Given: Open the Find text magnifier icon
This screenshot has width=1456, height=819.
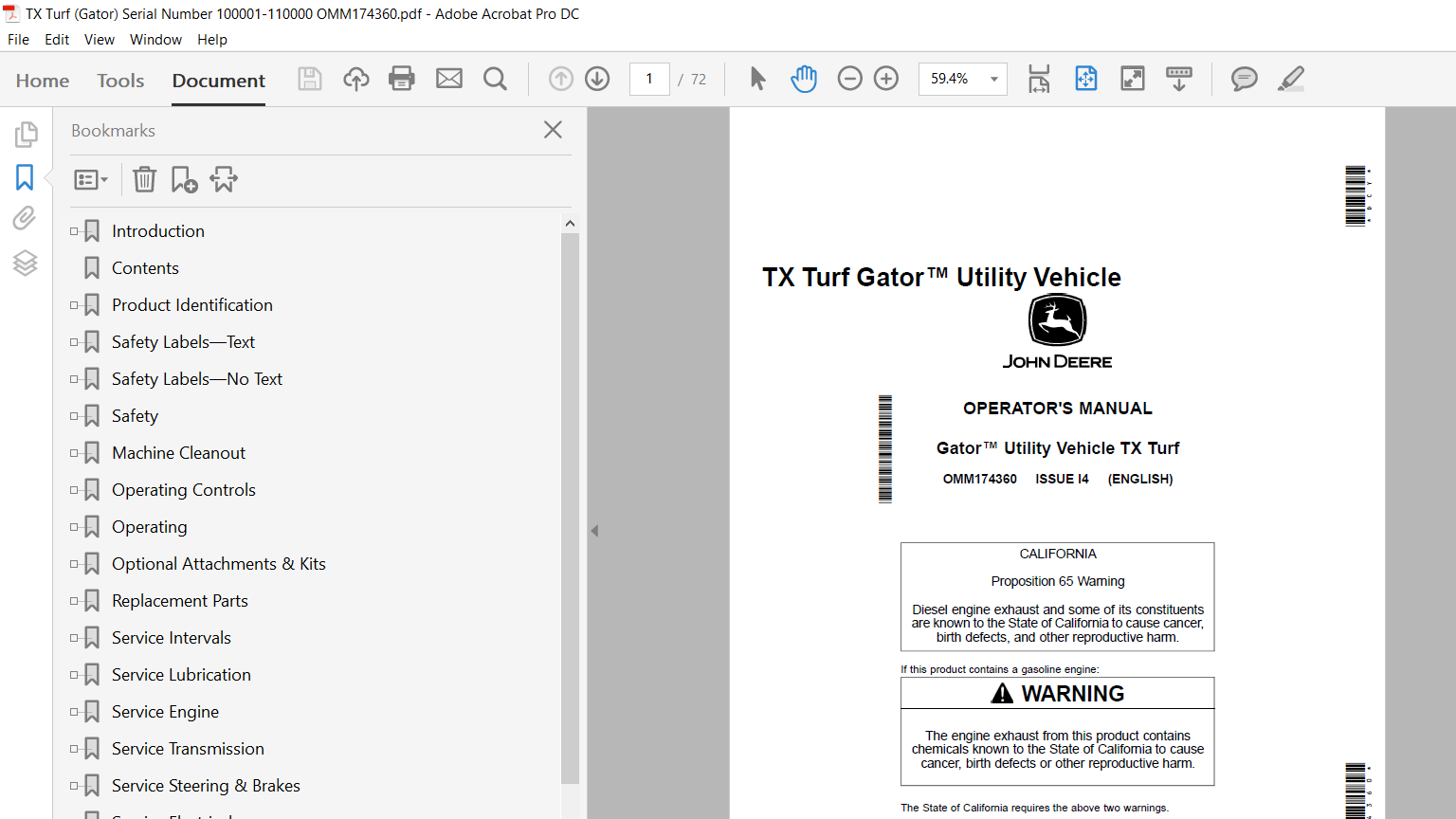Looking at the screenshot, I should click(495, 79).
